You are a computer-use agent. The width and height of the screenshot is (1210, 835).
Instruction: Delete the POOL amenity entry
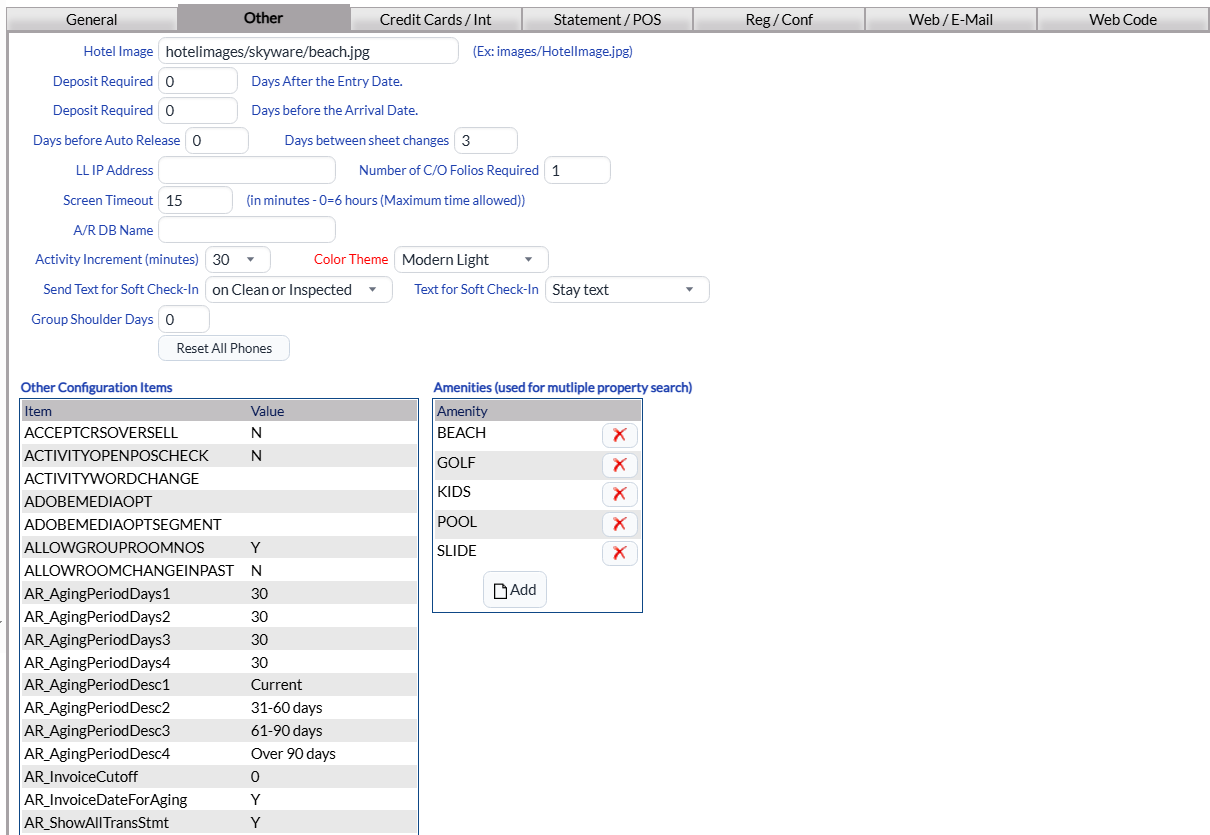click(619, 524)
